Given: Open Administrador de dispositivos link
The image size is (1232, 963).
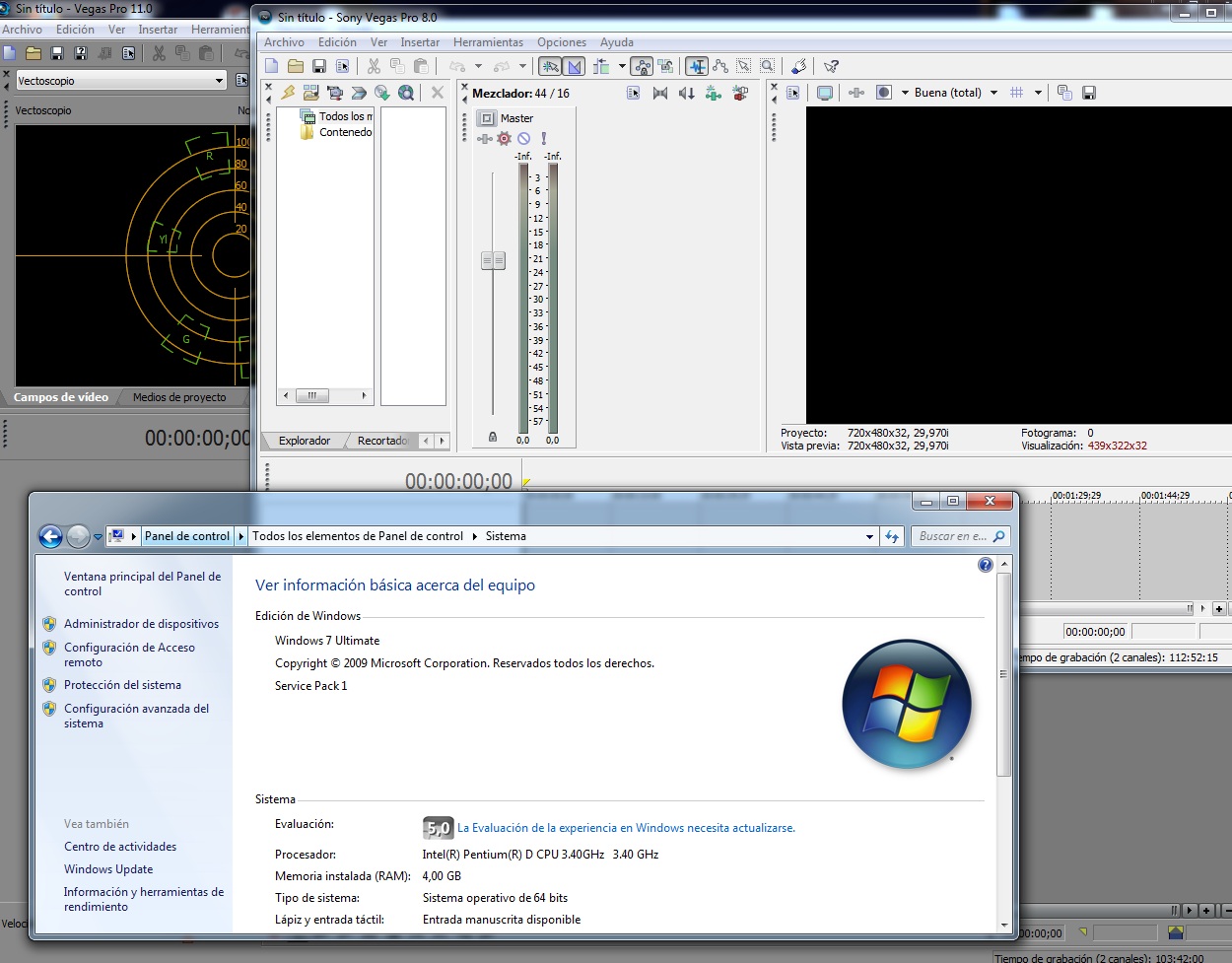Looking at the screenshot, I should 142,624.
